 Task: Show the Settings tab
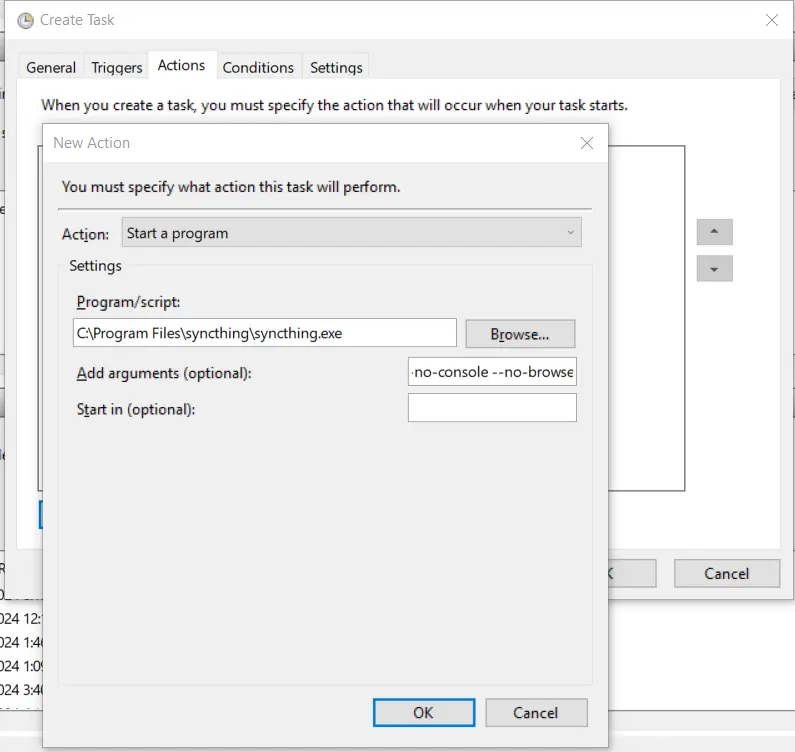336,67
